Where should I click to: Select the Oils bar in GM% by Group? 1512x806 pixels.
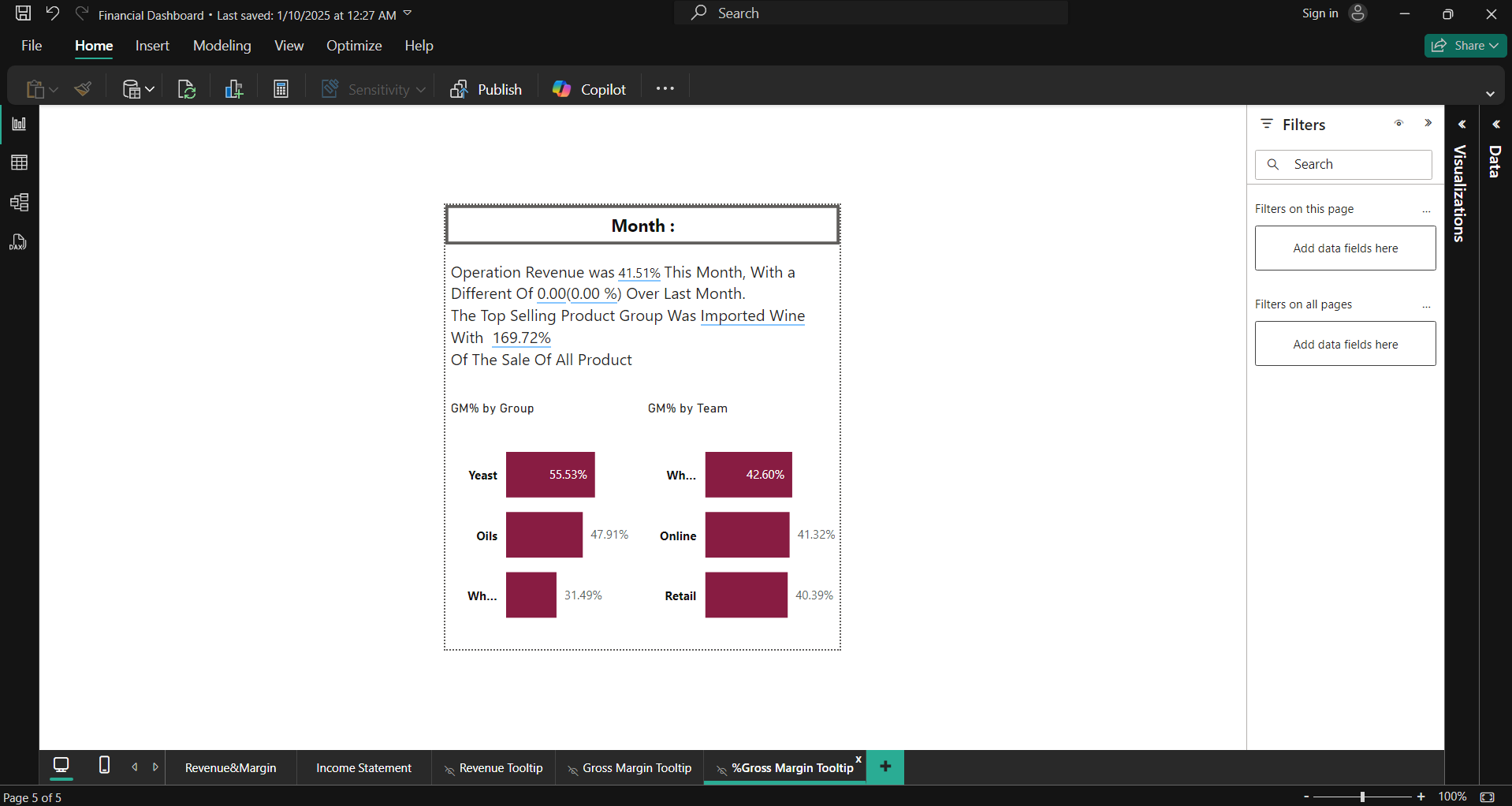(x=544, y=535)
